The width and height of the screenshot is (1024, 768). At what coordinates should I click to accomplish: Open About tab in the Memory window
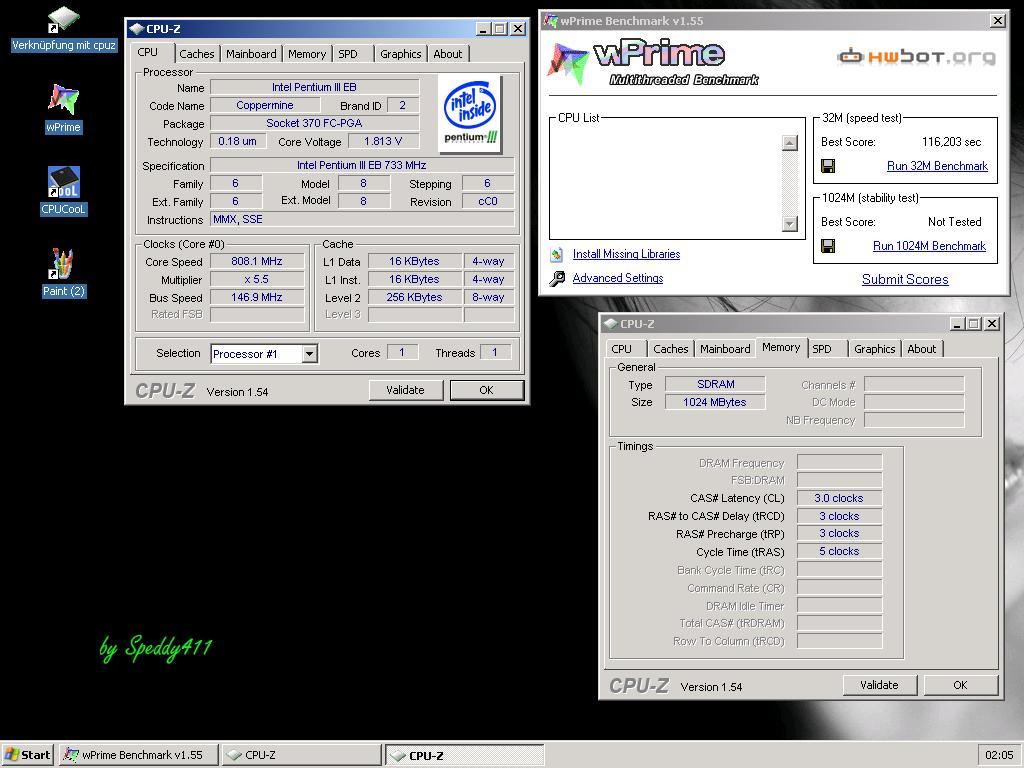point(921,349)
